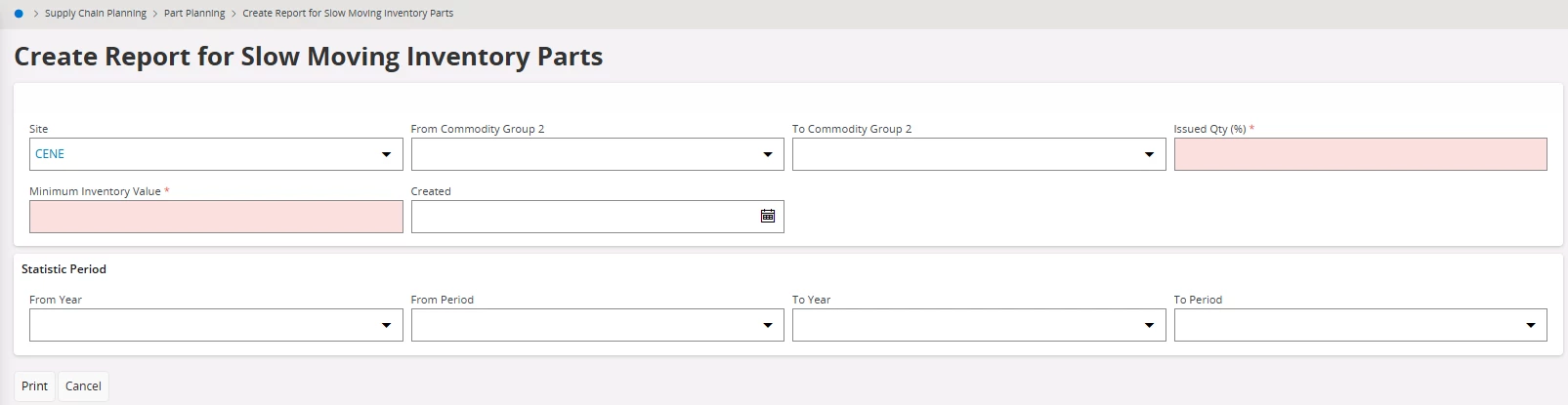This screenshot has width=1568, height=405.
Task: Open the Created date calendar picker
Action: tap(768, 217)
